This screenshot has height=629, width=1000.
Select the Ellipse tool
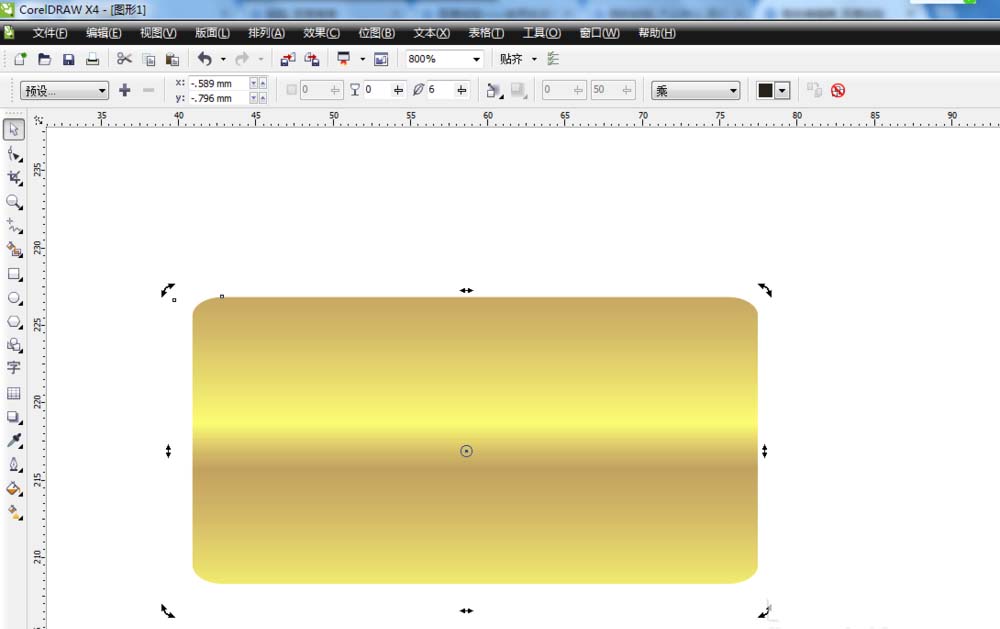pyautogui.click(x=14, y=298)
